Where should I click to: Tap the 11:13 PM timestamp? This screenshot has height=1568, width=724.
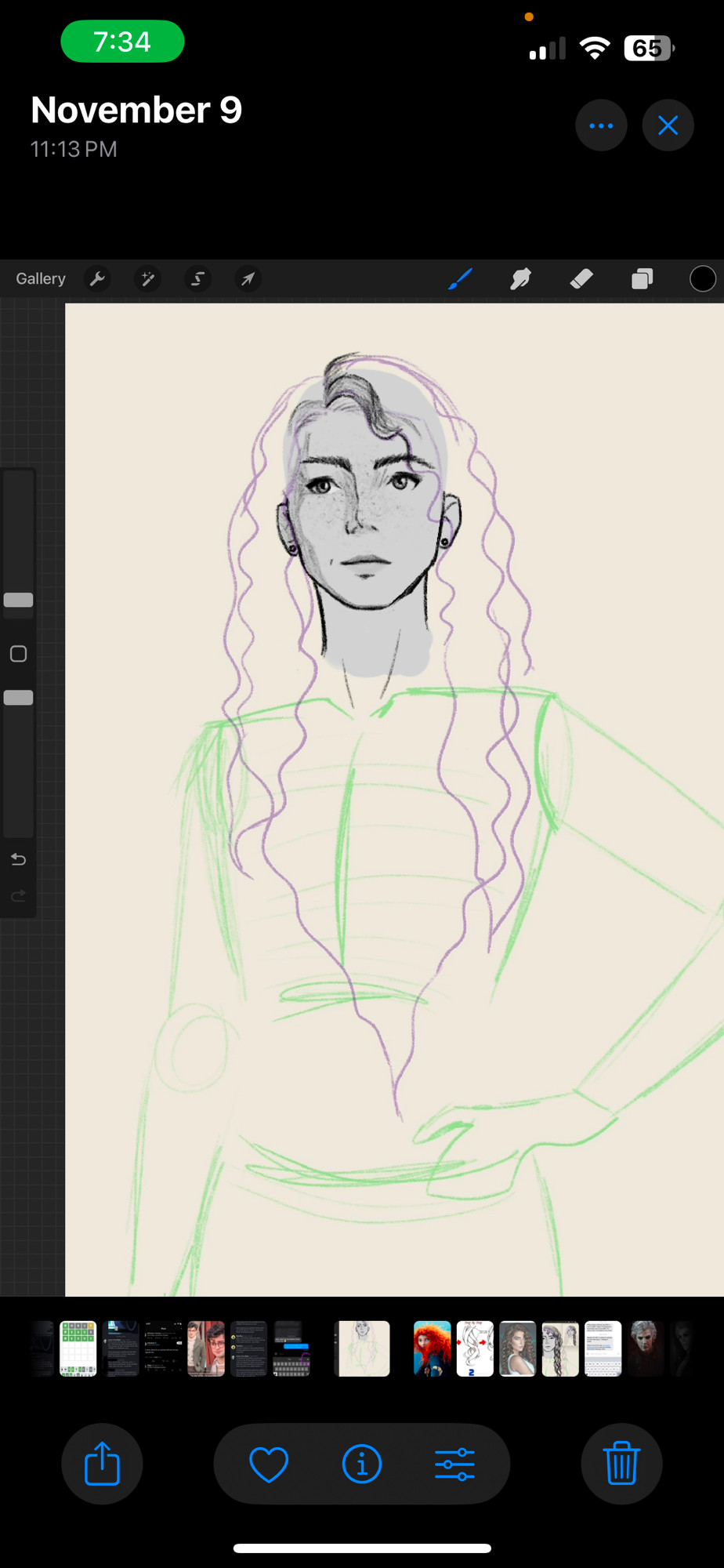(74, 149)
